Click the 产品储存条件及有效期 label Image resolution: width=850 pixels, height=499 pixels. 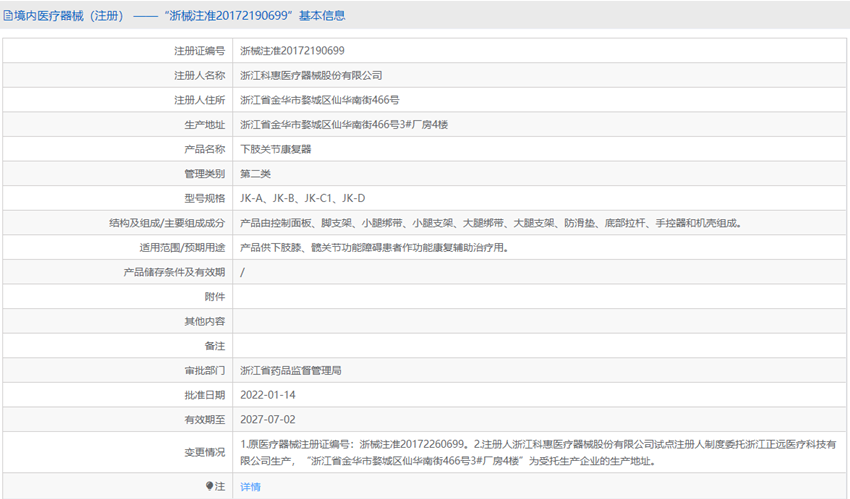[x=174, y=273]
